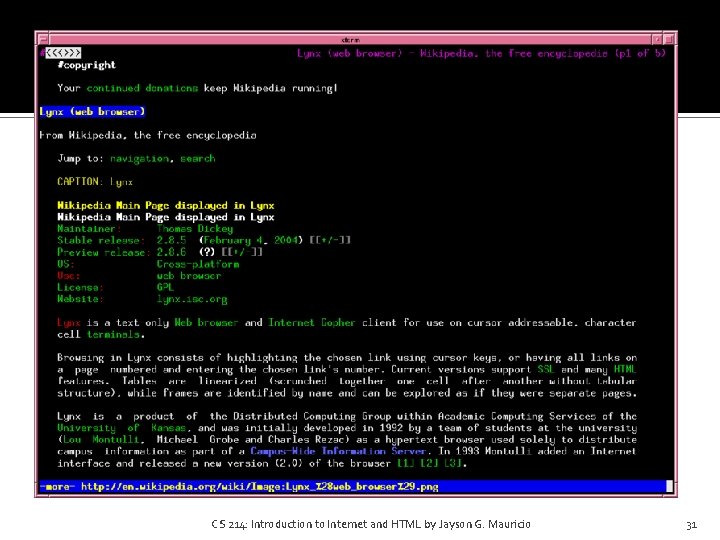Viewport: 720px width, 540px height.
Task: Visit the "lynx.isc.org" website link
Action: (192, 299)
